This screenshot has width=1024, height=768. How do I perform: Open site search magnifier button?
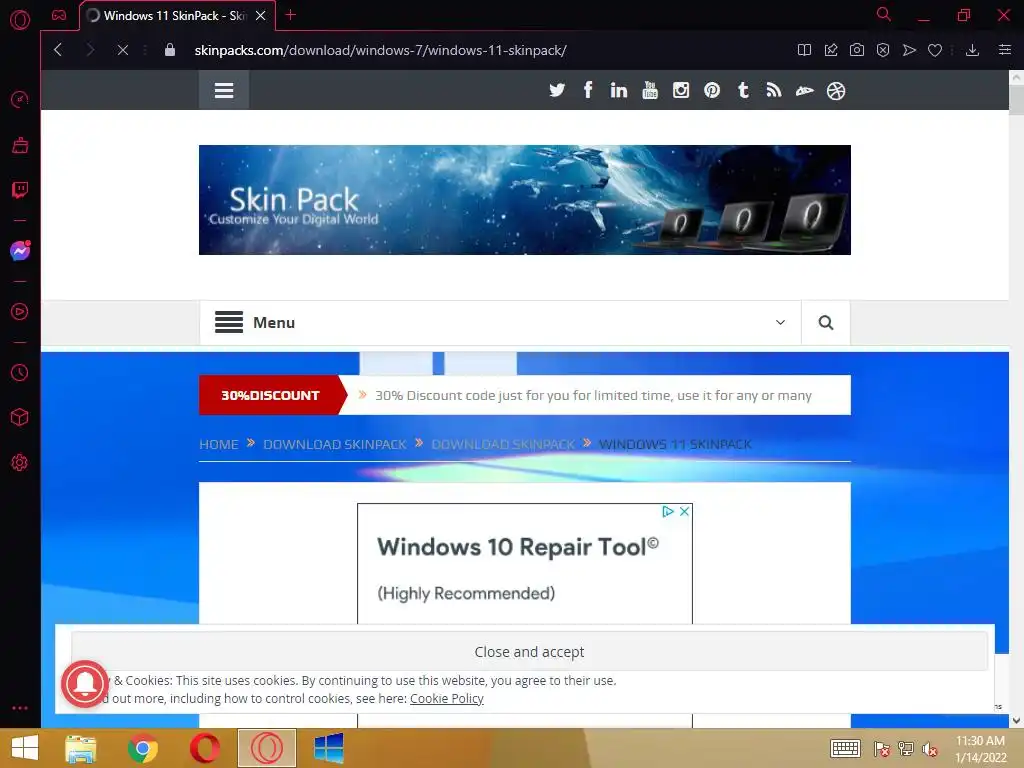[x=825, y=323]
